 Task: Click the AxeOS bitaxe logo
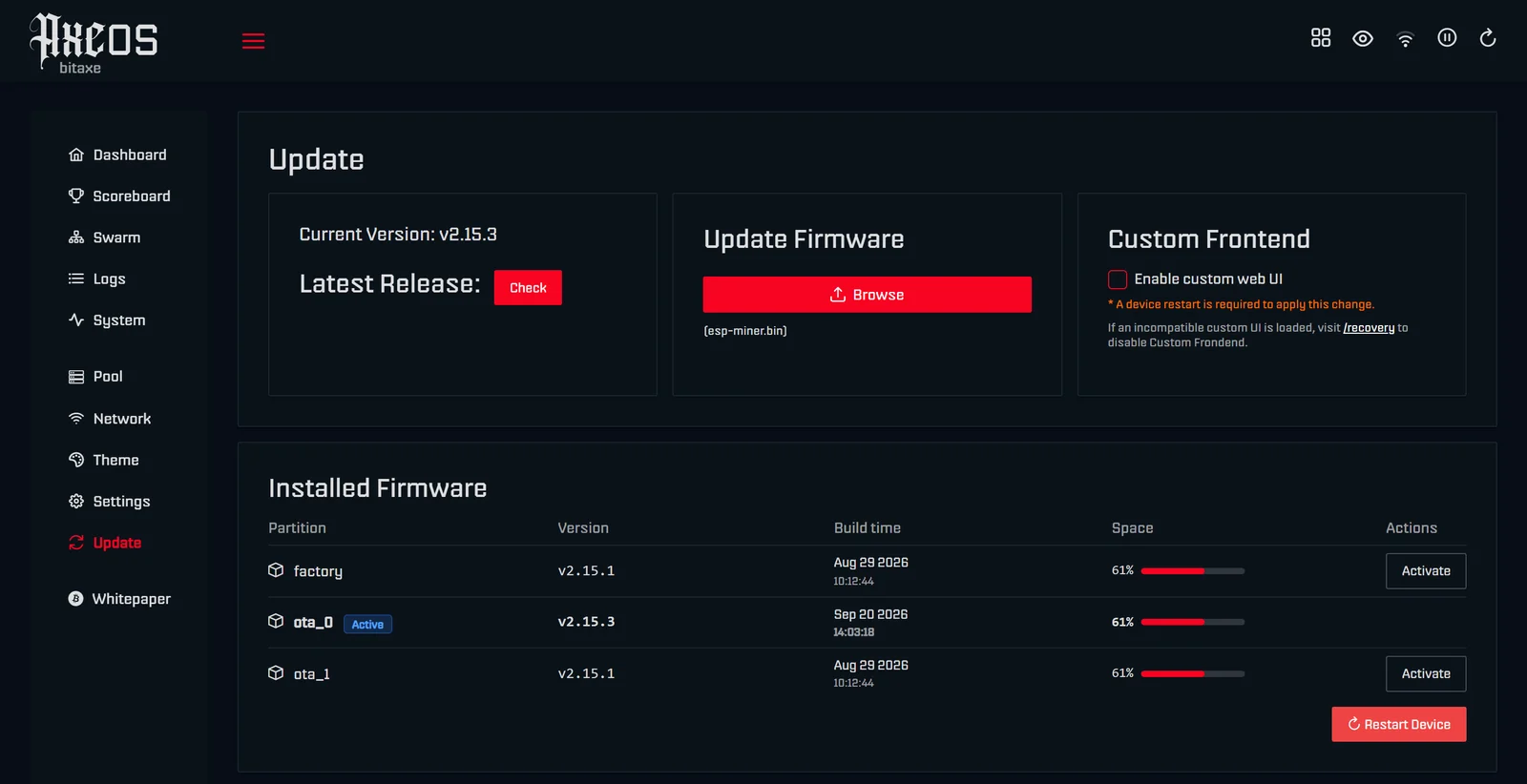pyautogui.click(x=94, y=44)
